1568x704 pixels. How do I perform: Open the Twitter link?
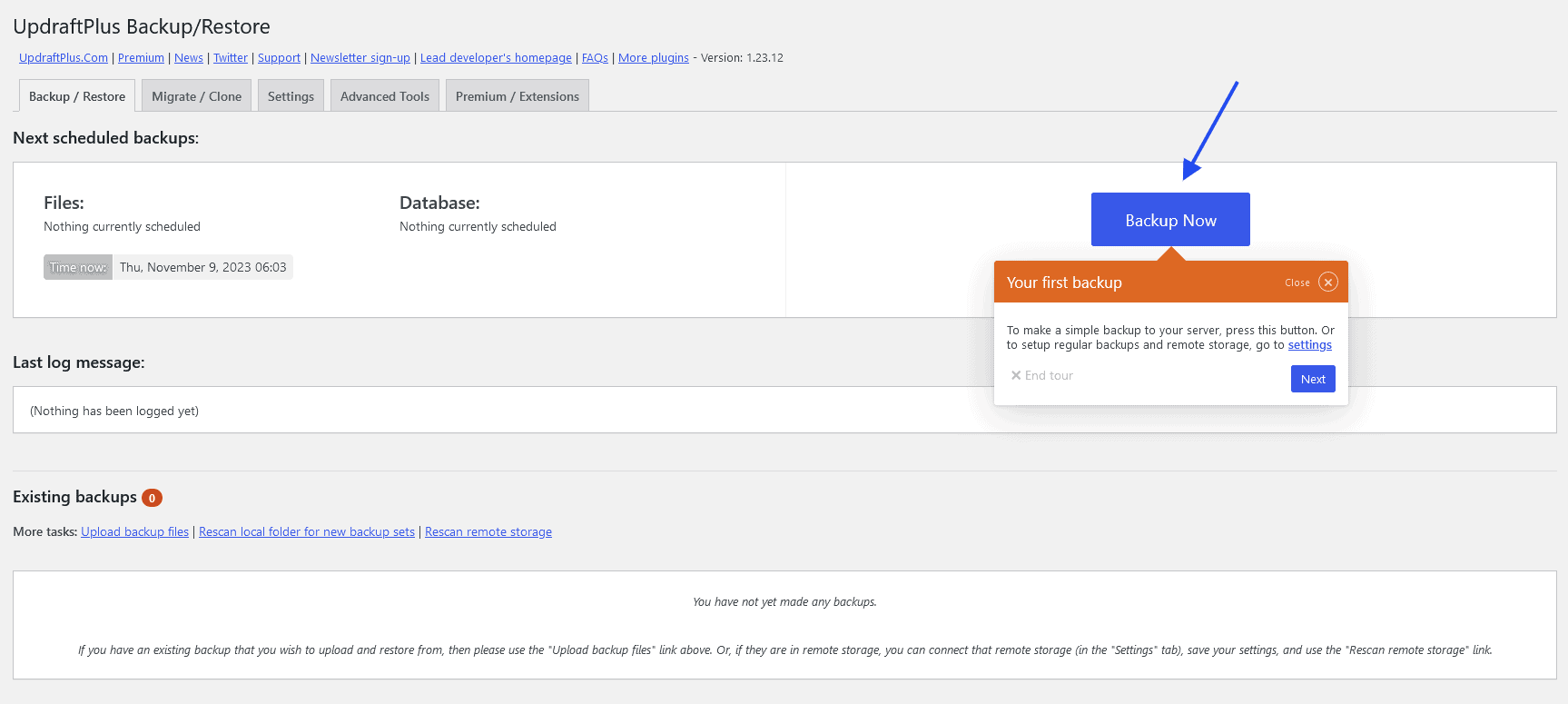tap(230, 58)
